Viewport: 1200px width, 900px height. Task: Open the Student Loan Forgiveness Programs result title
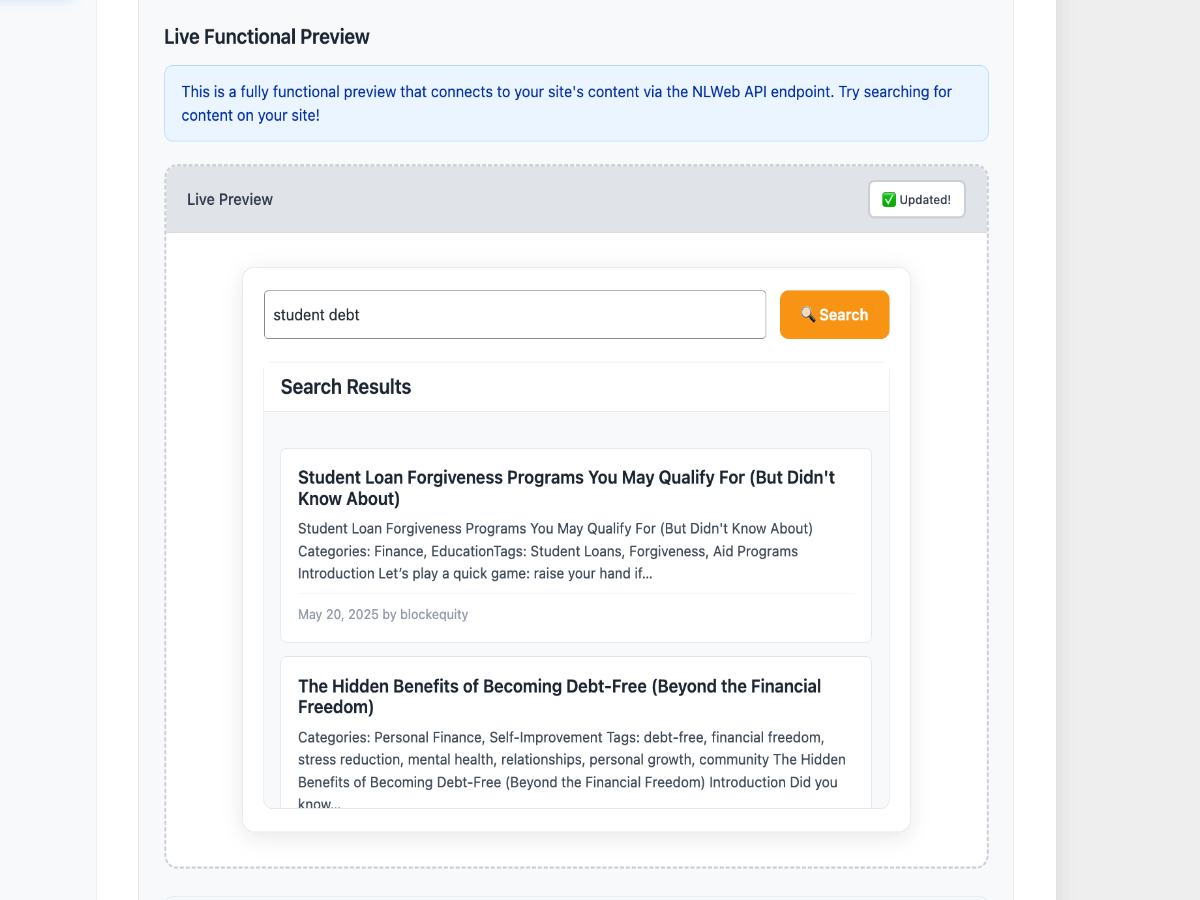567,488
